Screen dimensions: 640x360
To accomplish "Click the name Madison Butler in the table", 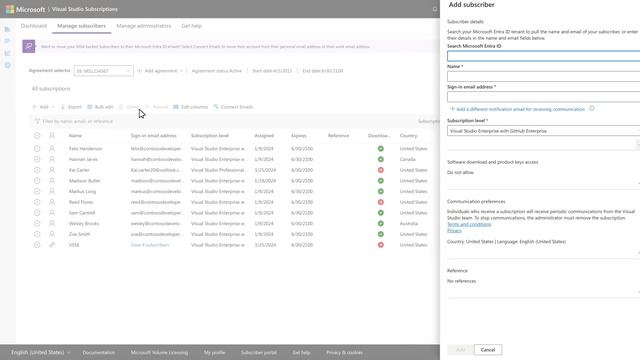I will coord(84,180).
